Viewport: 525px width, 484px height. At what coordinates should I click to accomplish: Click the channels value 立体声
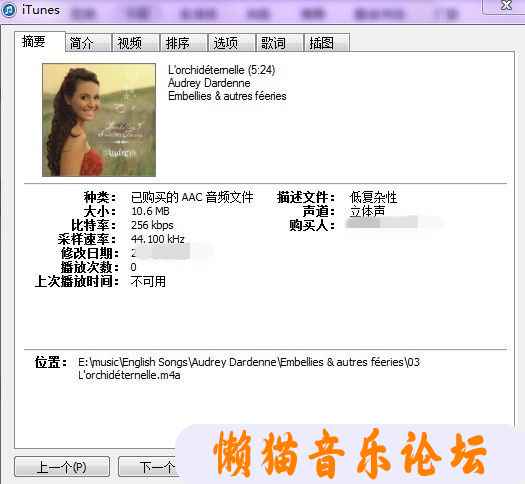(368, 211)
